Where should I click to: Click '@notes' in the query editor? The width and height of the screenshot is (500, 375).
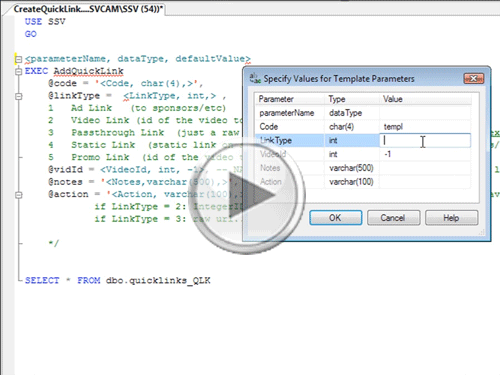65,182
